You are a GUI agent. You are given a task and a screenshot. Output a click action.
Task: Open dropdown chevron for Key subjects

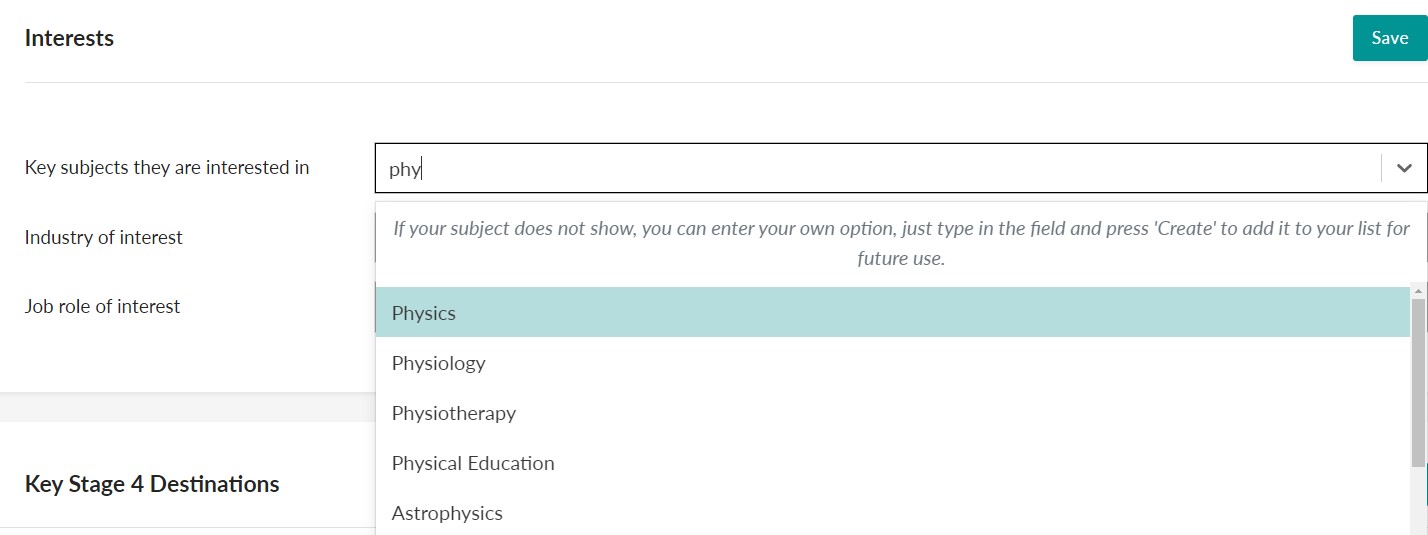pyautogui.click(x=1404, y=168)
